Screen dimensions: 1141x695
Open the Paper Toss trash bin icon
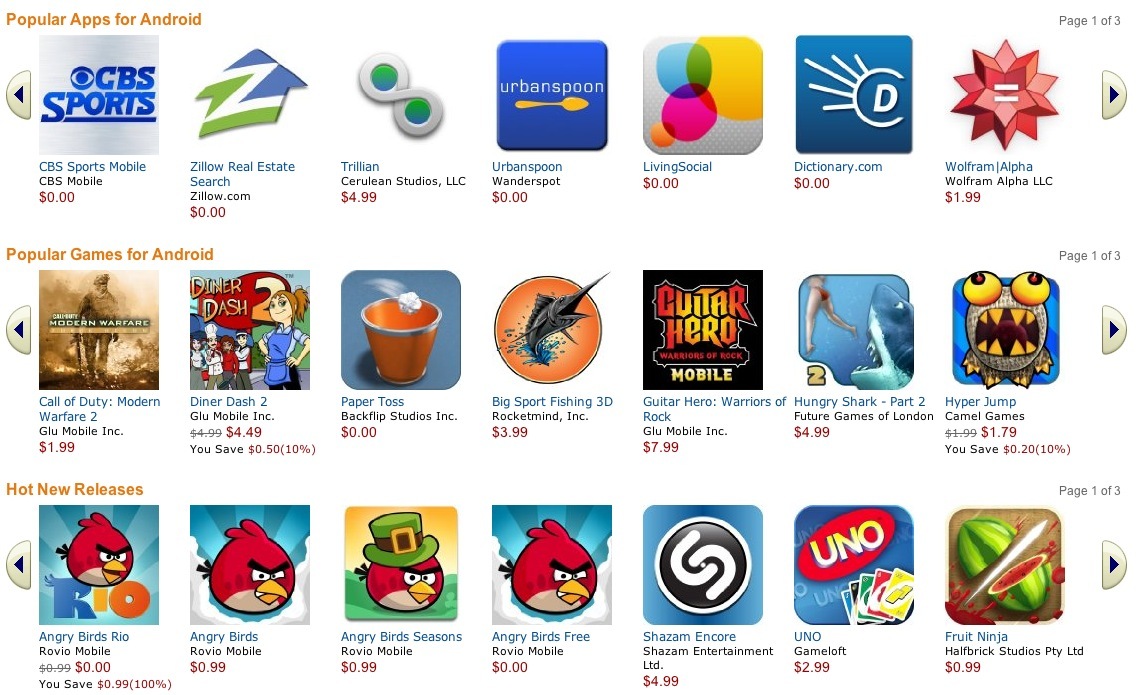tap(401, 330)
